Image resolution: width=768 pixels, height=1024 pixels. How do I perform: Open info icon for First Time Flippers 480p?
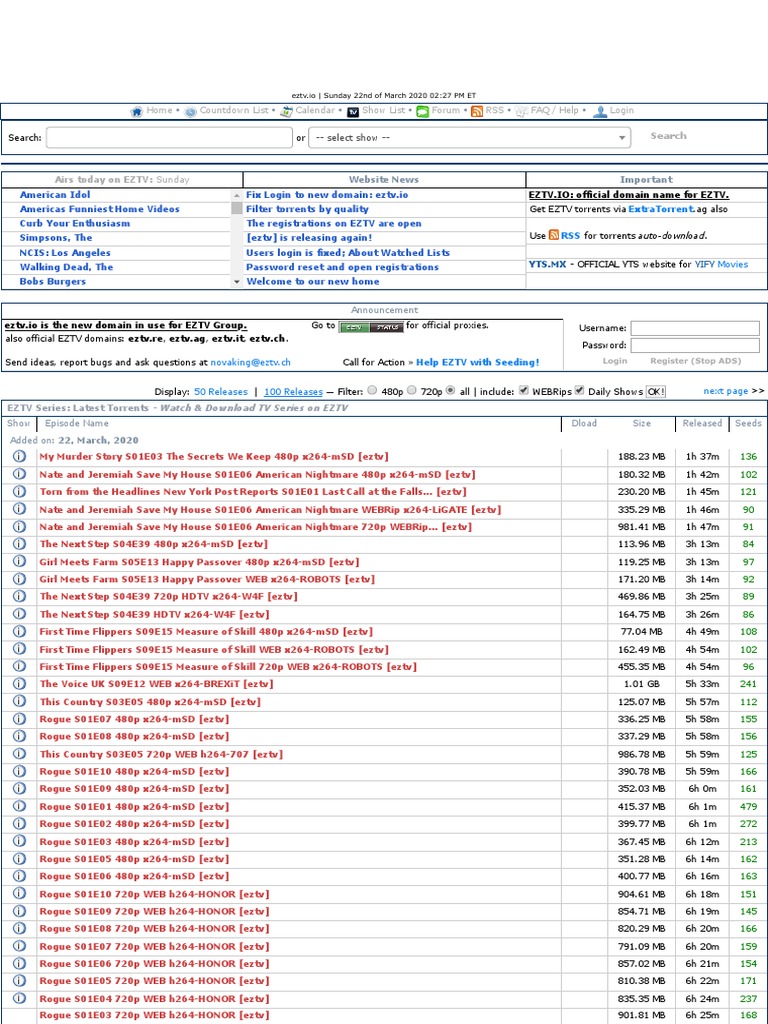pos(19,631)
